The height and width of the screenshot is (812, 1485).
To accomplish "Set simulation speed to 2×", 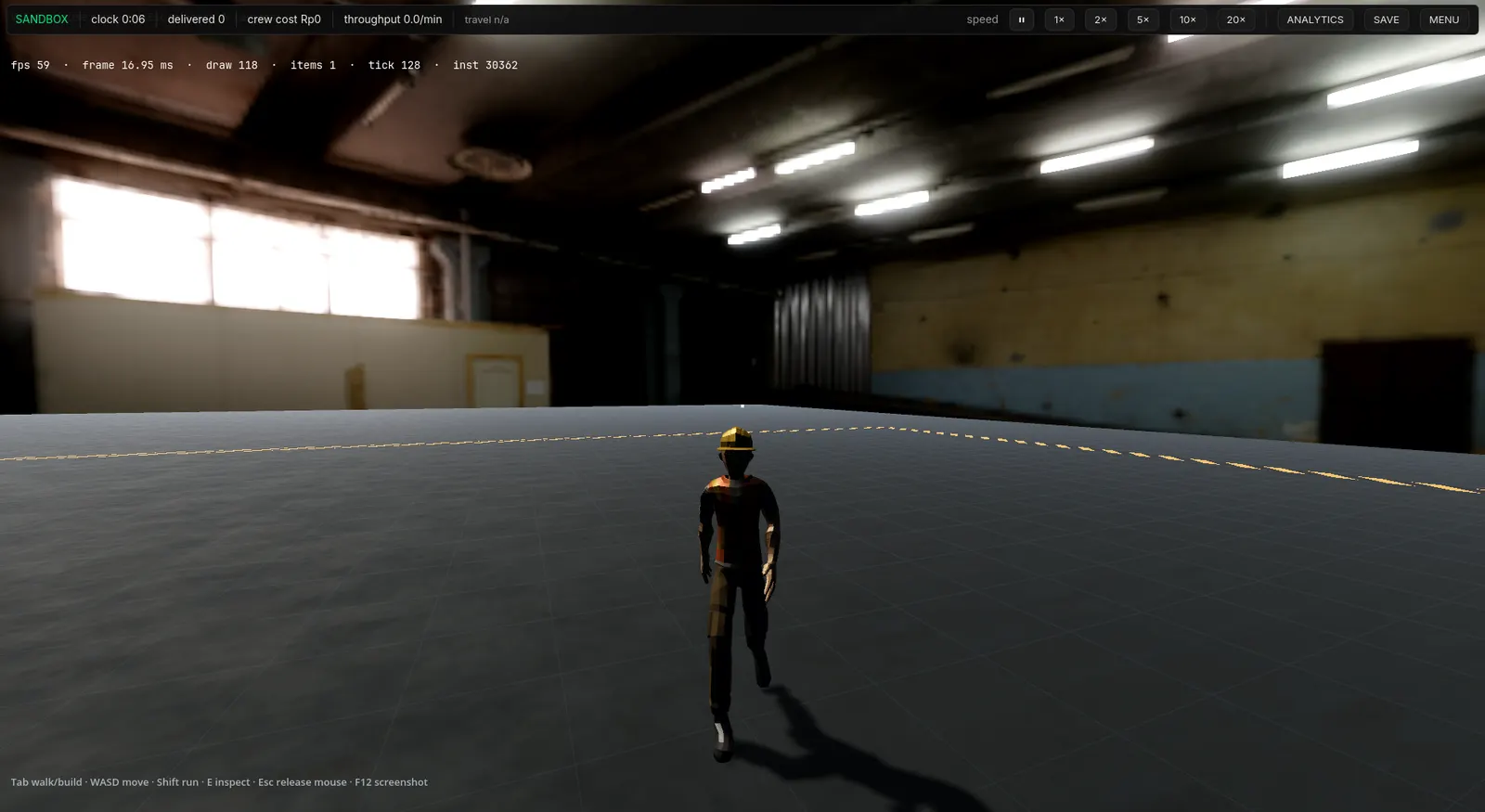I will click(x=1100, y=19).
